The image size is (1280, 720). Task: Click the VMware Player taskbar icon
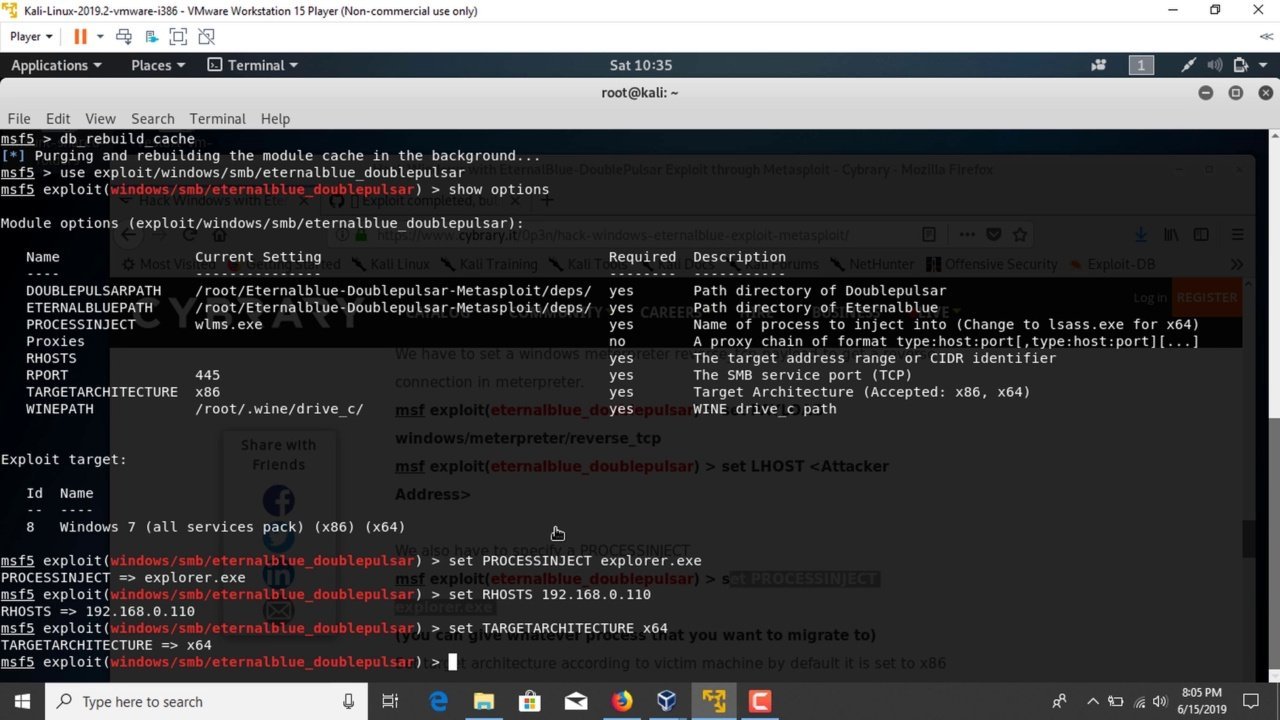(x=714, y=701)
